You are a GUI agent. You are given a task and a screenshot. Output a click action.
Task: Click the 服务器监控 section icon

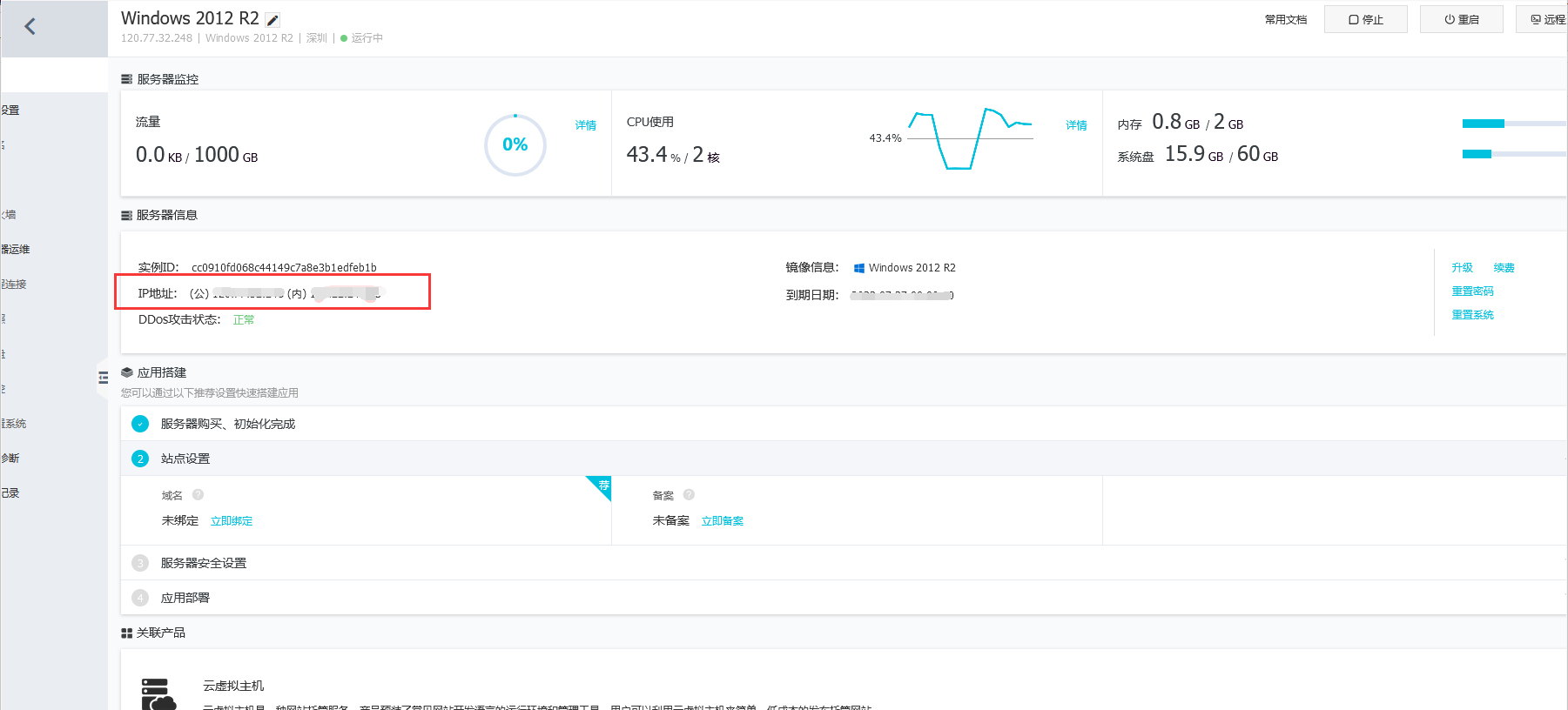pyautogui.click(x=126, y=79)
